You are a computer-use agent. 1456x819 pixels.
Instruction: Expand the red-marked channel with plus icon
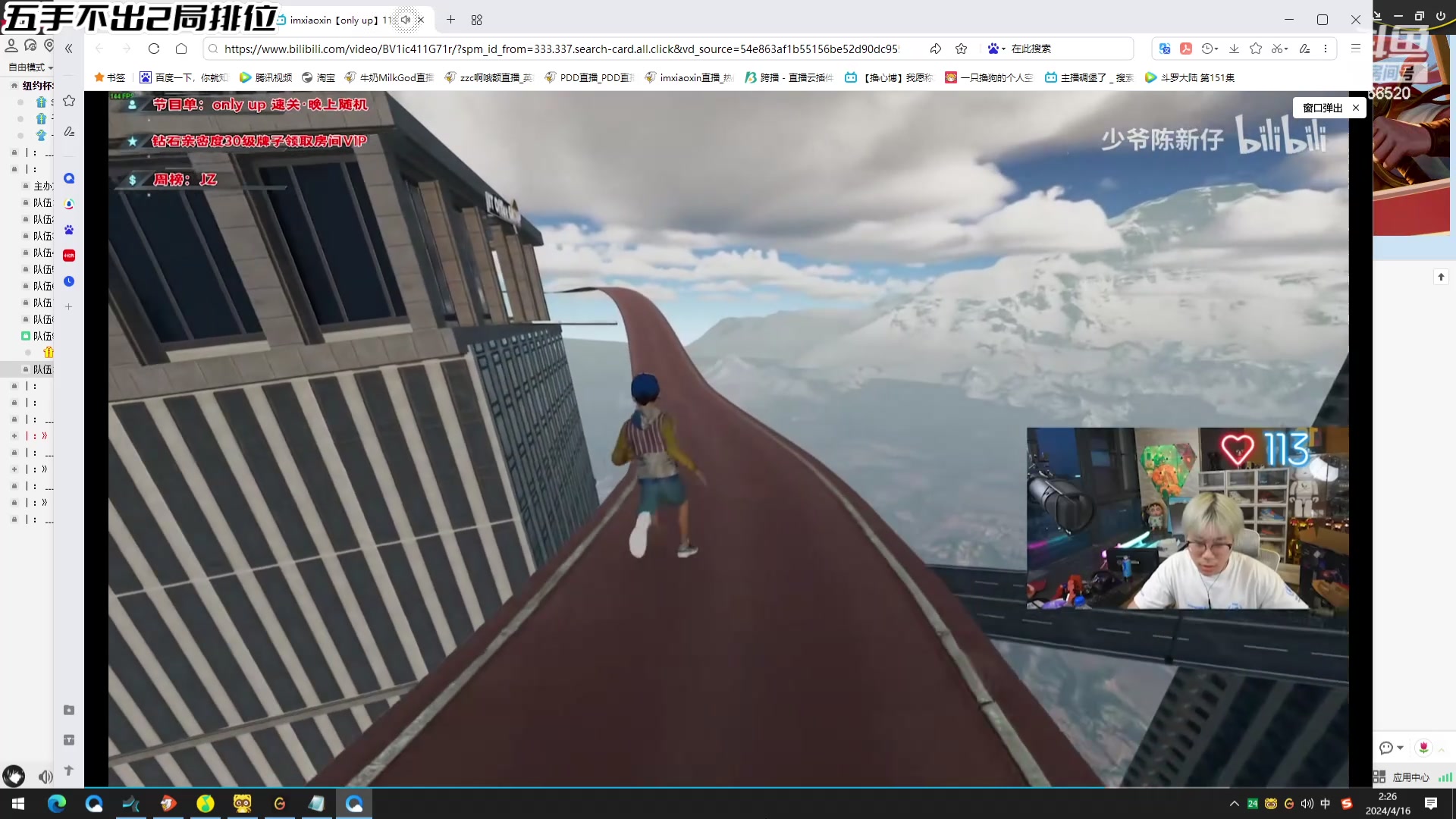click(14, 436)
